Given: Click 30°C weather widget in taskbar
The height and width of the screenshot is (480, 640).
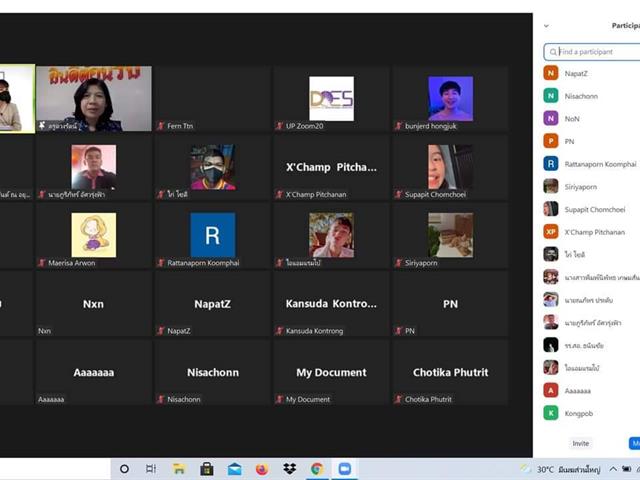Looking at the screenshot, I should (560, 469).
